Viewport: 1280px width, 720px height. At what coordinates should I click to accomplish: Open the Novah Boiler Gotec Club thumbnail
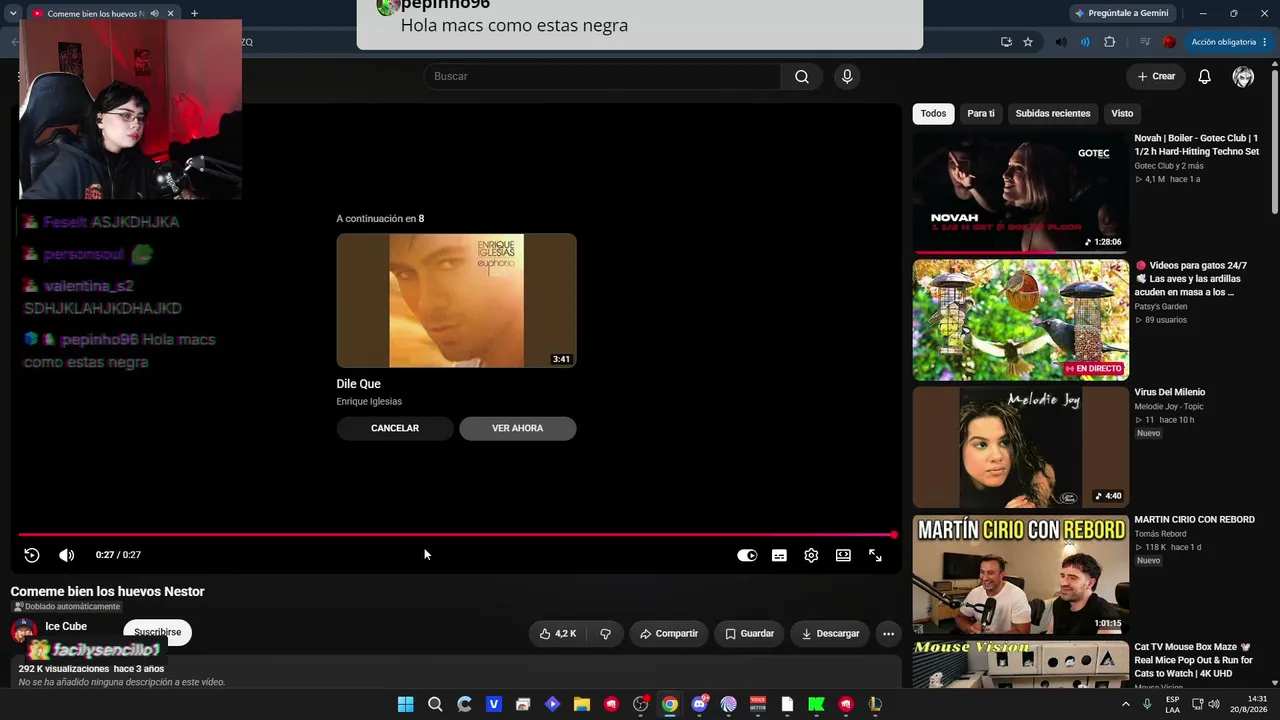tap(1020, 192)
